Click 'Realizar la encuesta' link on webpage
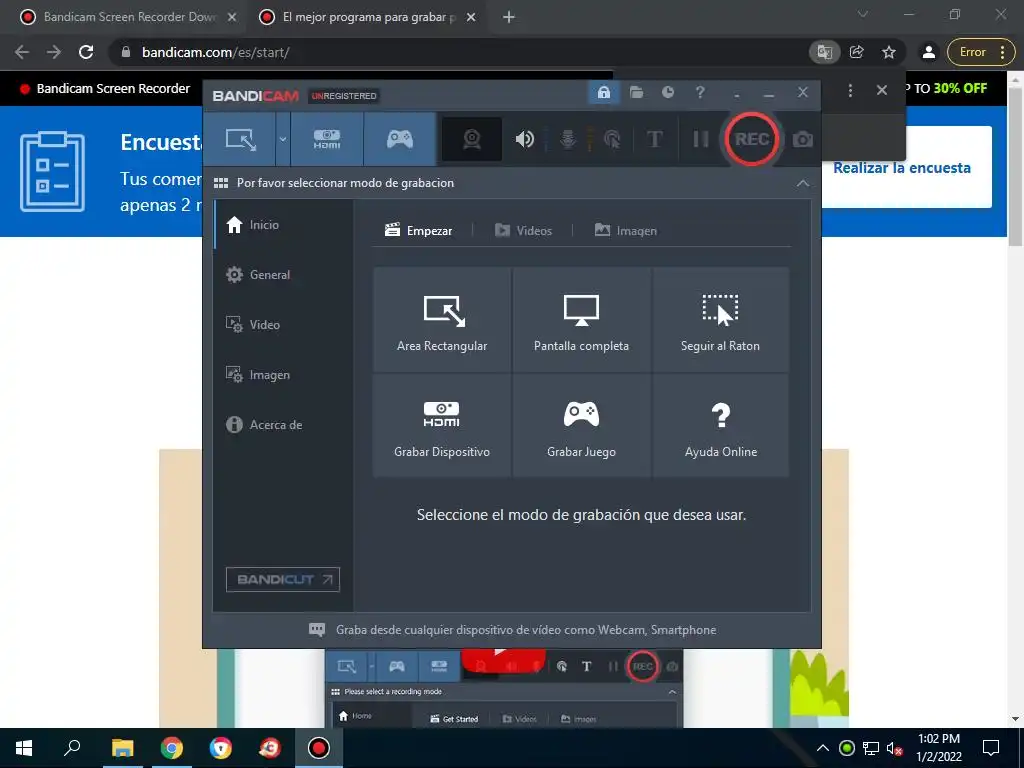Viewport: 1024px width, 768px height. pyautogui.click(x=901, y=168)
